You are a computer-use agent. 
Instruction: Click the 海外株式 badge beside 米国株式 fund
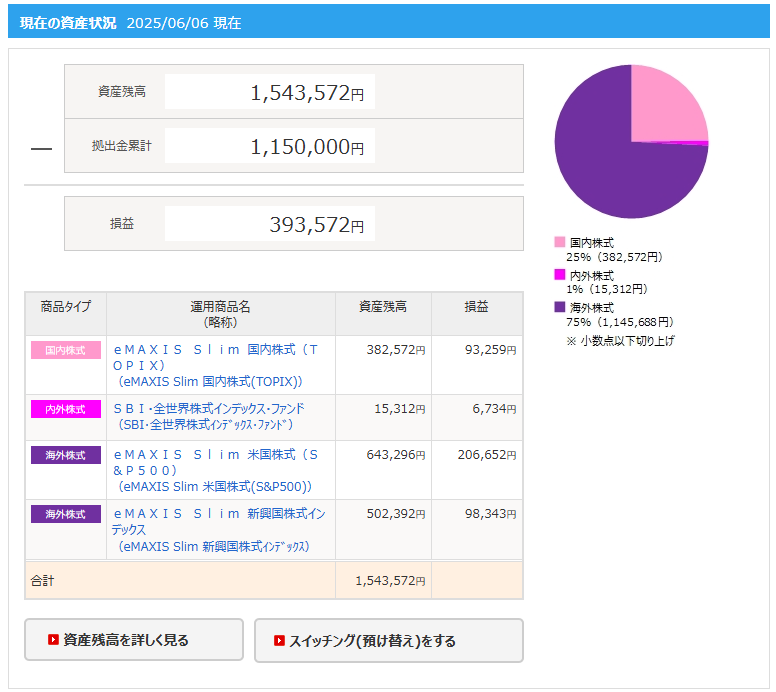(x=66, y=455)
